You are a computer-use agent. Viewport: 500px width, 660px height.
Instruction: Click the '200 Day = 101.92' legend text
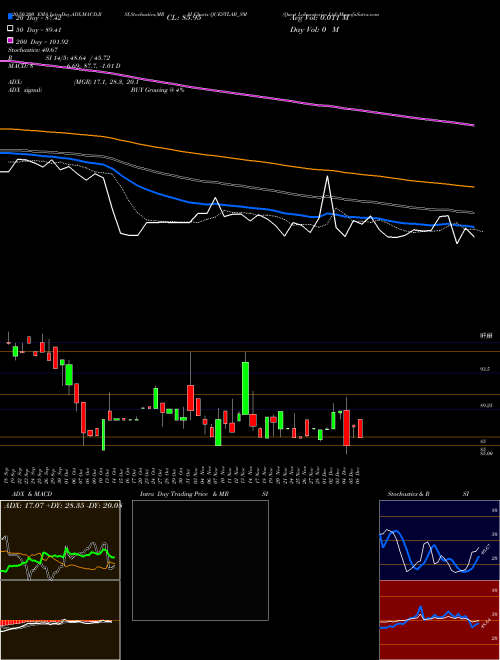coord(42,42)
